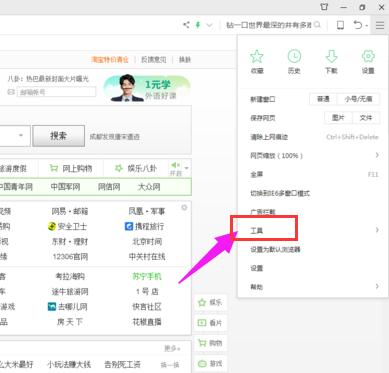Open the Settings (设置) gear icon
The image size is (389, 373).
[x=368, y=57]
